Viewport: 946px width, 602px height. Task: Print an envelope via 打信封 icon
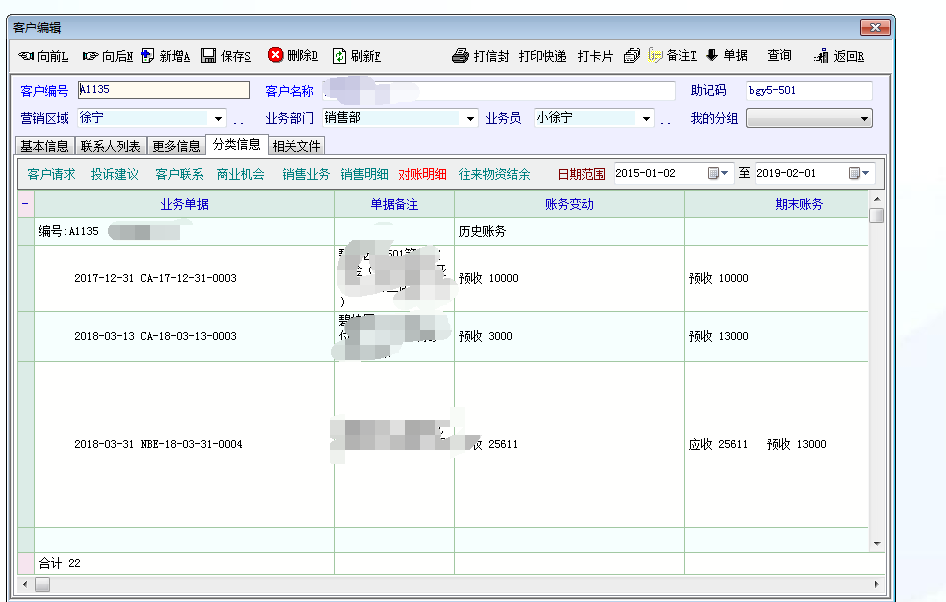click(x=460, y=56)
